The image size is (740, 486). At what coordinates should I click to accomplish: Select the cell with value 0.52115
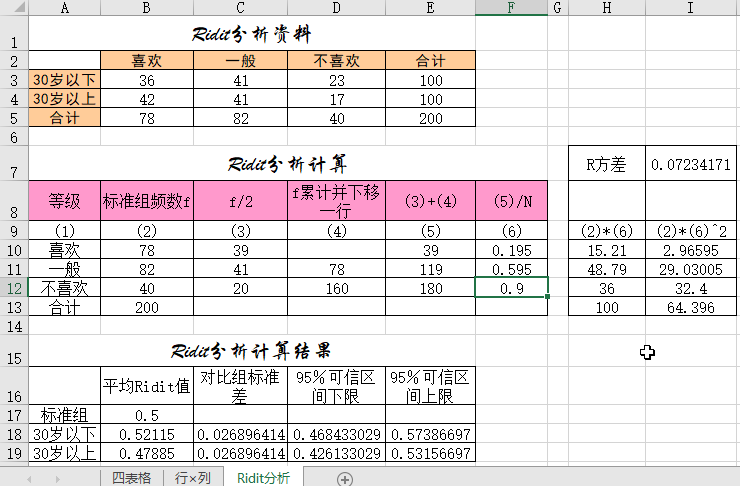tap(147, 435)
